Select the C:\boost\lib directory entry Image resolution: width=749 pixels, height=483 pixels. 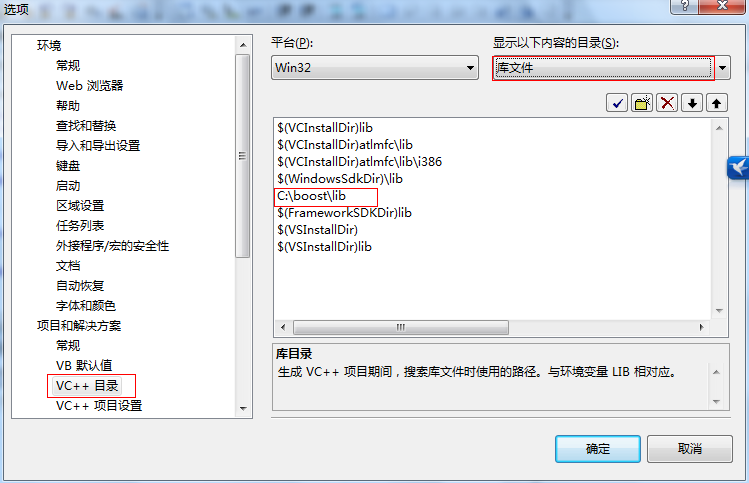[x=311, y=196]
